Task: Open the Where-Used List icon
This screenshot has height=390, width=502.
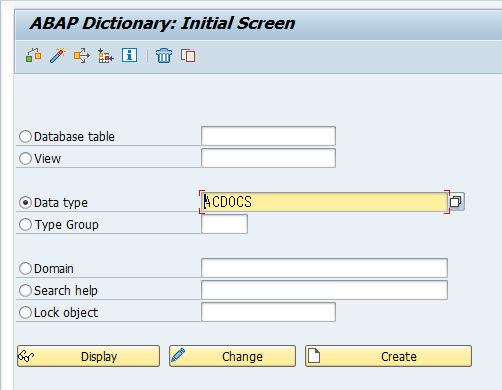Action: pos(82,55)
